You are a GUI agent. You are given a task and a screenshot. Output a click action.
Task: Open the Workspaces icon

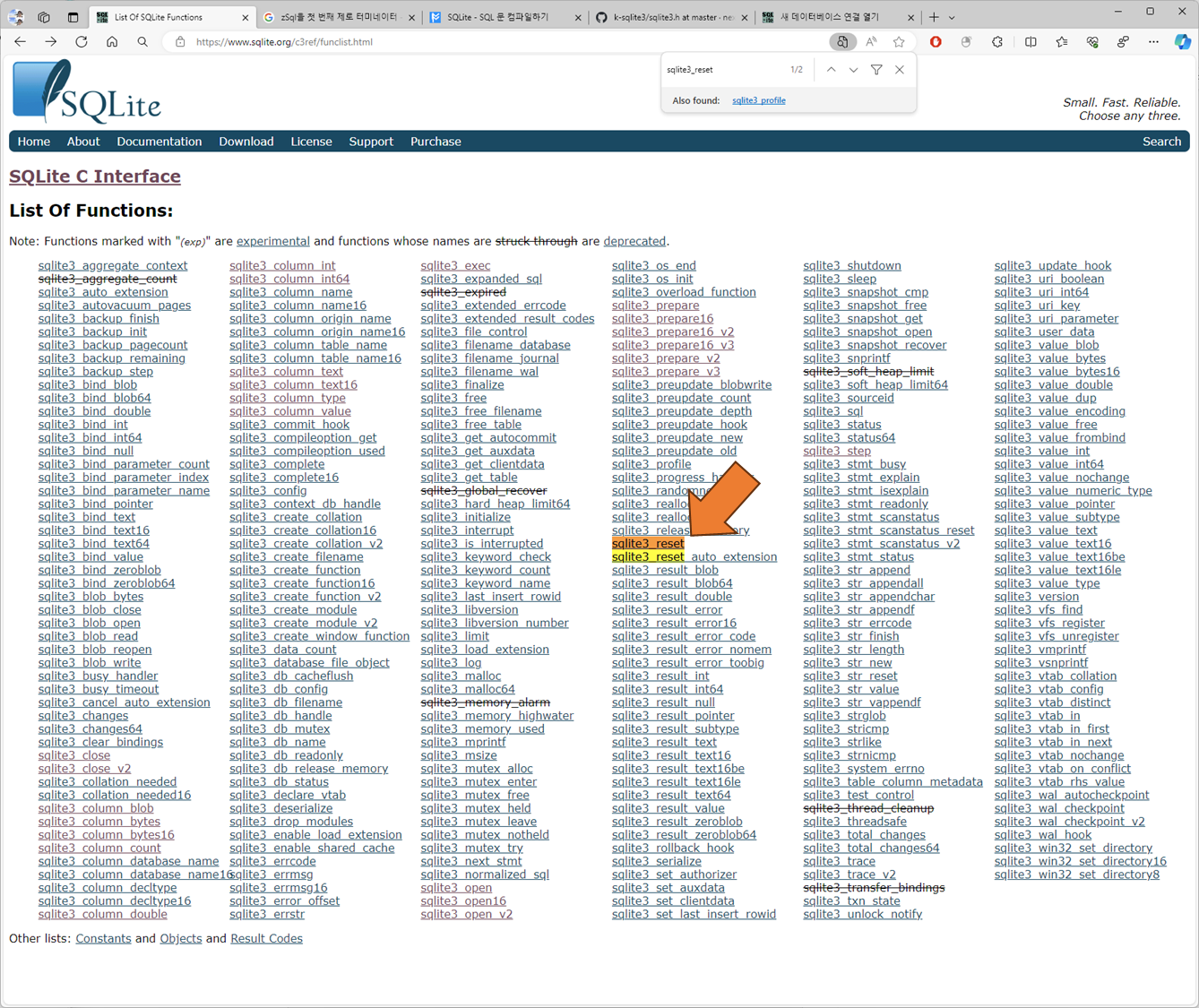coord(44,17)
